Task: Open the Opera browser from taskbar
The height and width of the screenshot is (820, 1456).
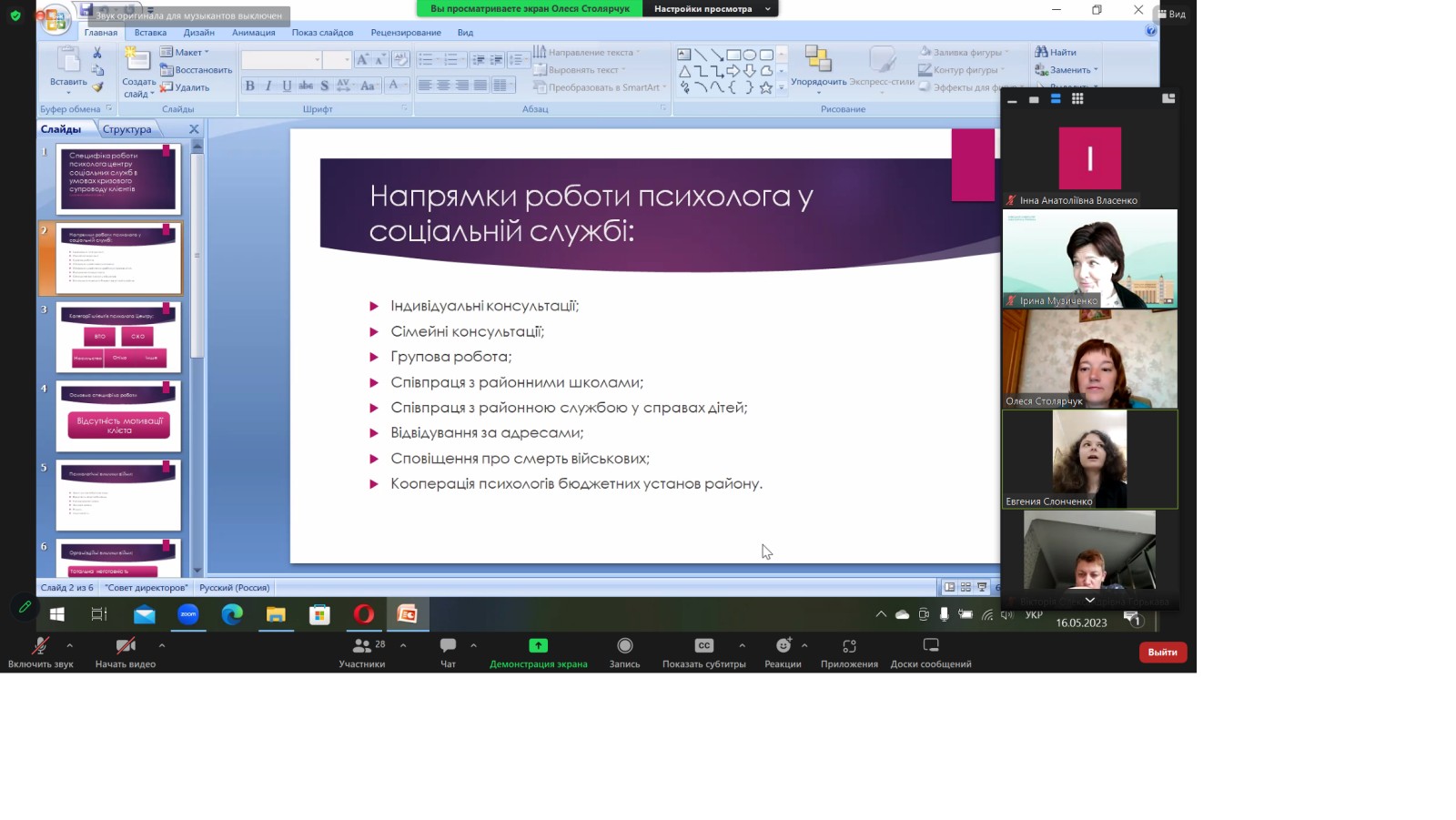Action: (363, 614)
